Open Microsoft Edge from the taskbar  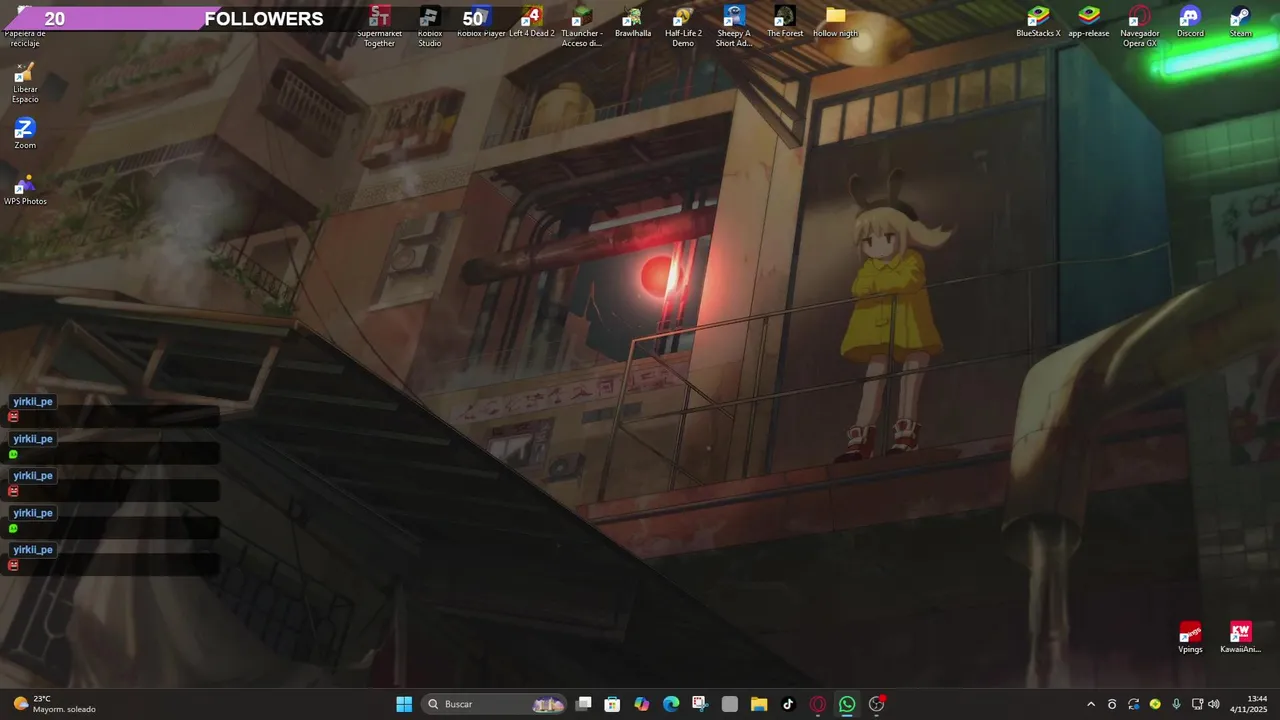(671, 704)
